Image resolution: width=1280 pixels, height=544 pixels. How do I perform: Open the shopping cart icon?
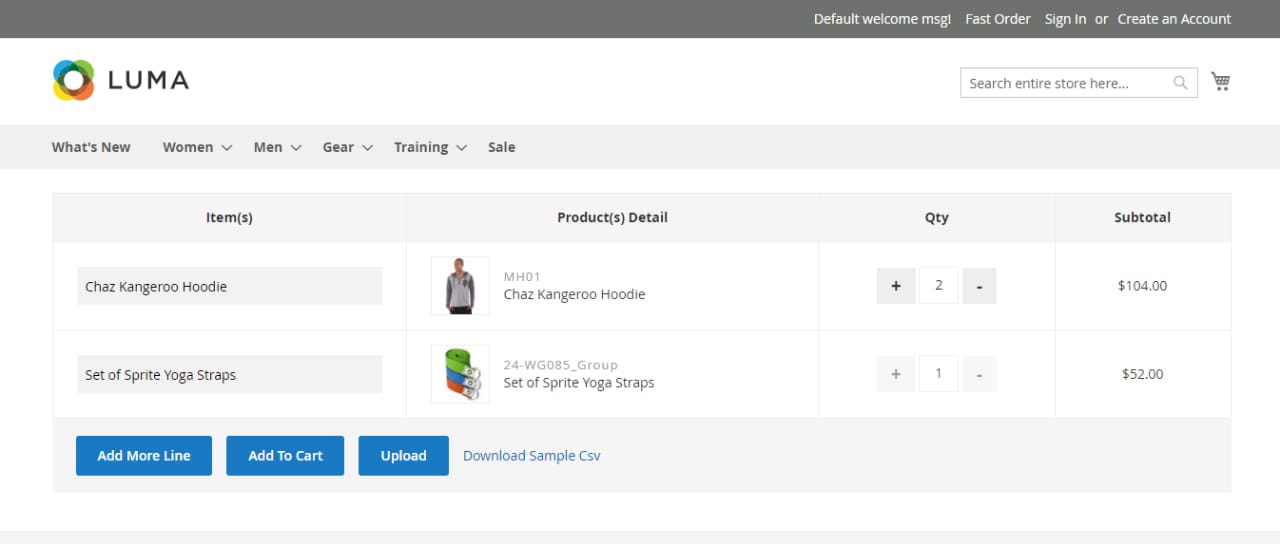click(x=1220, y=82)
